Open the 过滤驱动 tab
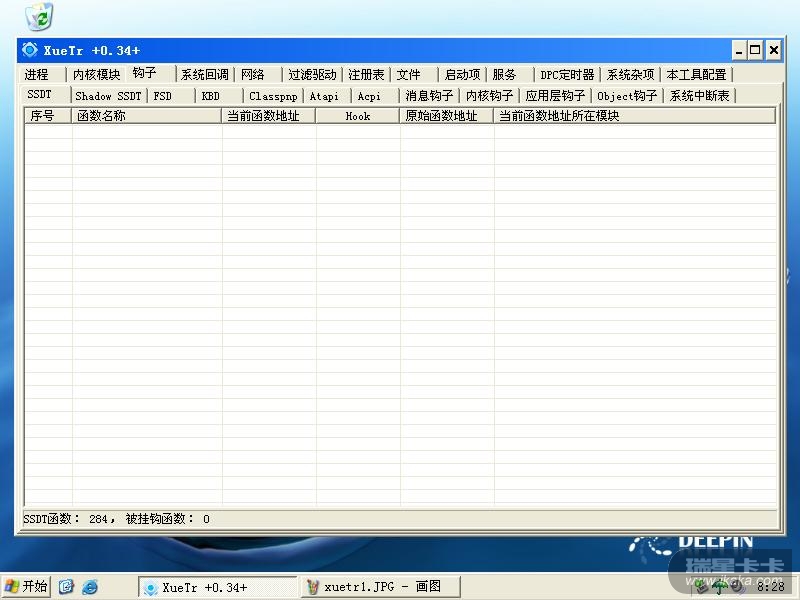This screenshot has width=800, height=600. [x=312, y=74]
